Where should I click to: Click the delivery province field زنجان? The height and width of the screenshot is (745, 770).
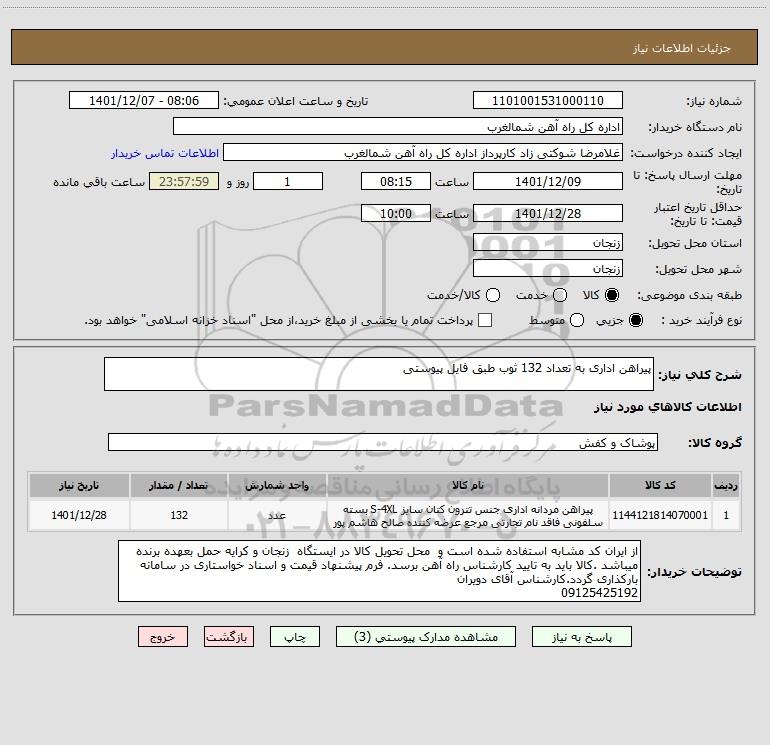[x=548, y=243]
